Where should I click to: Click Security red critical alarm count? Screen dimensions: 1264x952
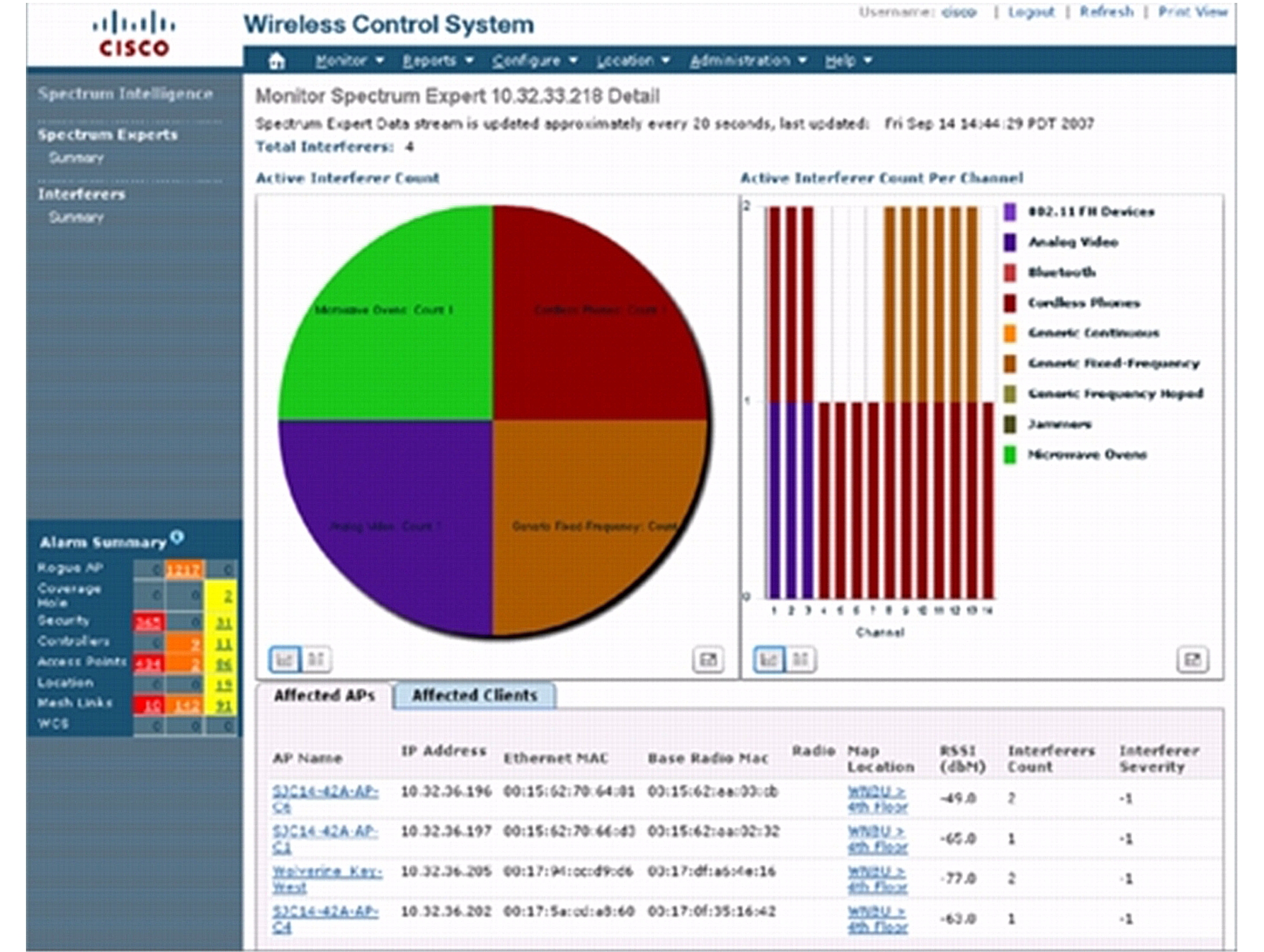[149, 623]
